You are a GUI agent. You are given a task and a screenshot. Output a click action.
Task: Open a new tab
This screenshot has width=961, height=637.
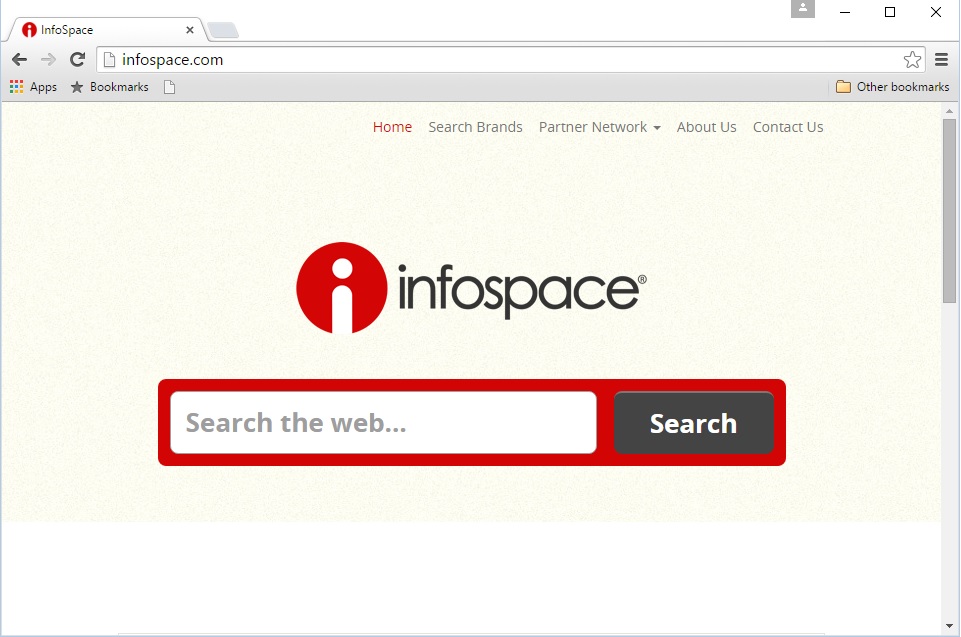point(222,30)
